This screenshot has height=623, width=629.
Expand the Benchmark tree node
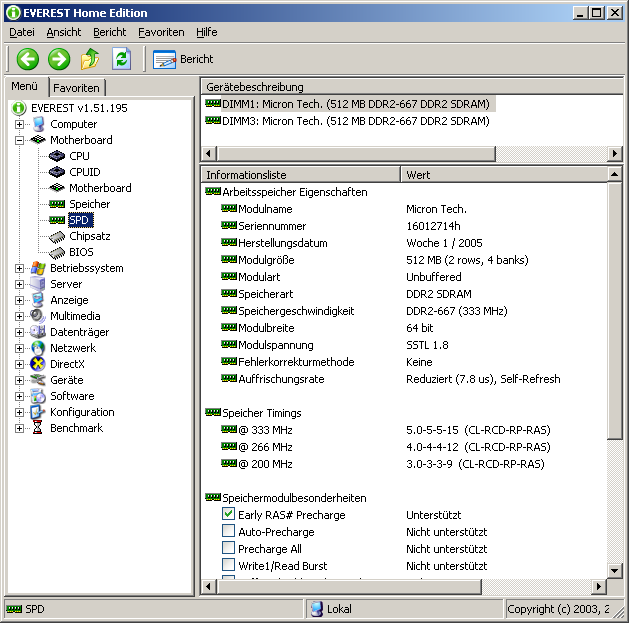tap(19, 428)
